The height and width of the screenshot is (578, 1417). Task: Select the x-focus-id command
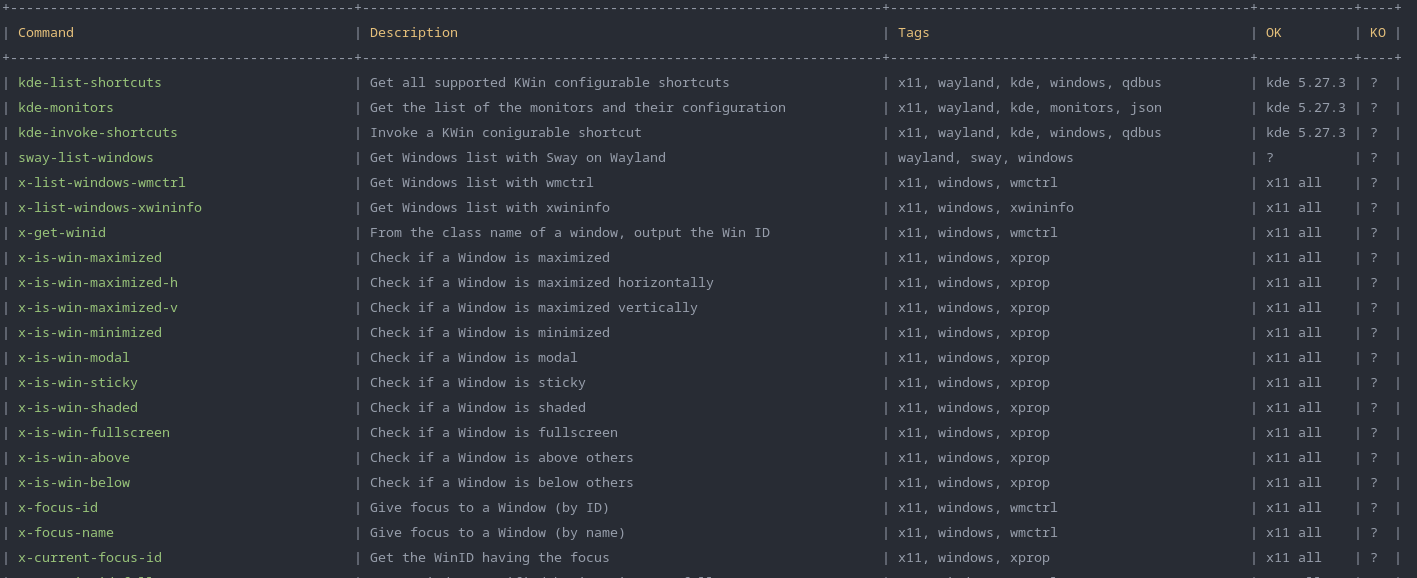tap(58, 508)
